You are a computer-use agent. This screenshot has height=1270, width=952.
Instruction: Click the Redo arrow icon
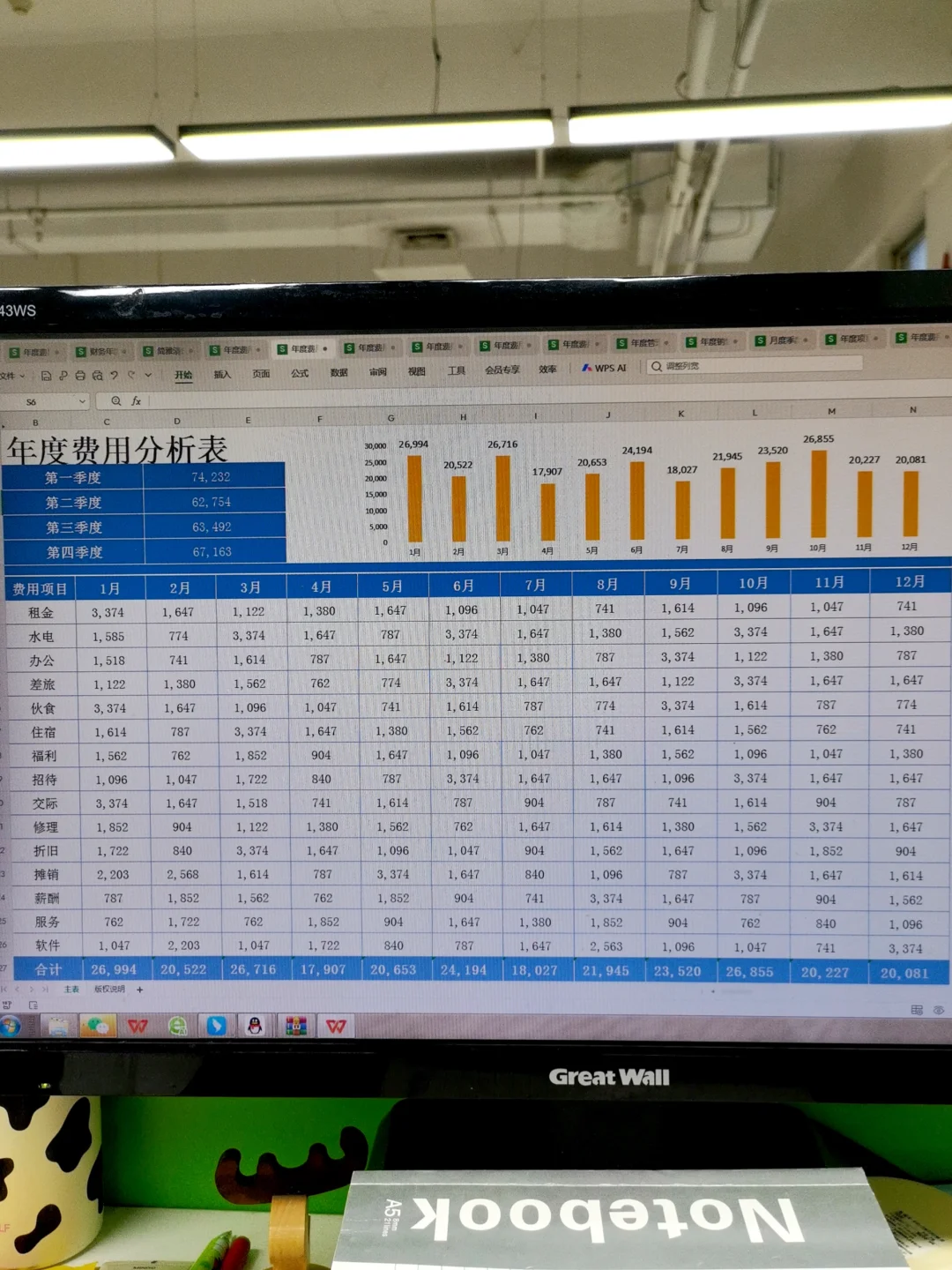[131, 376]
